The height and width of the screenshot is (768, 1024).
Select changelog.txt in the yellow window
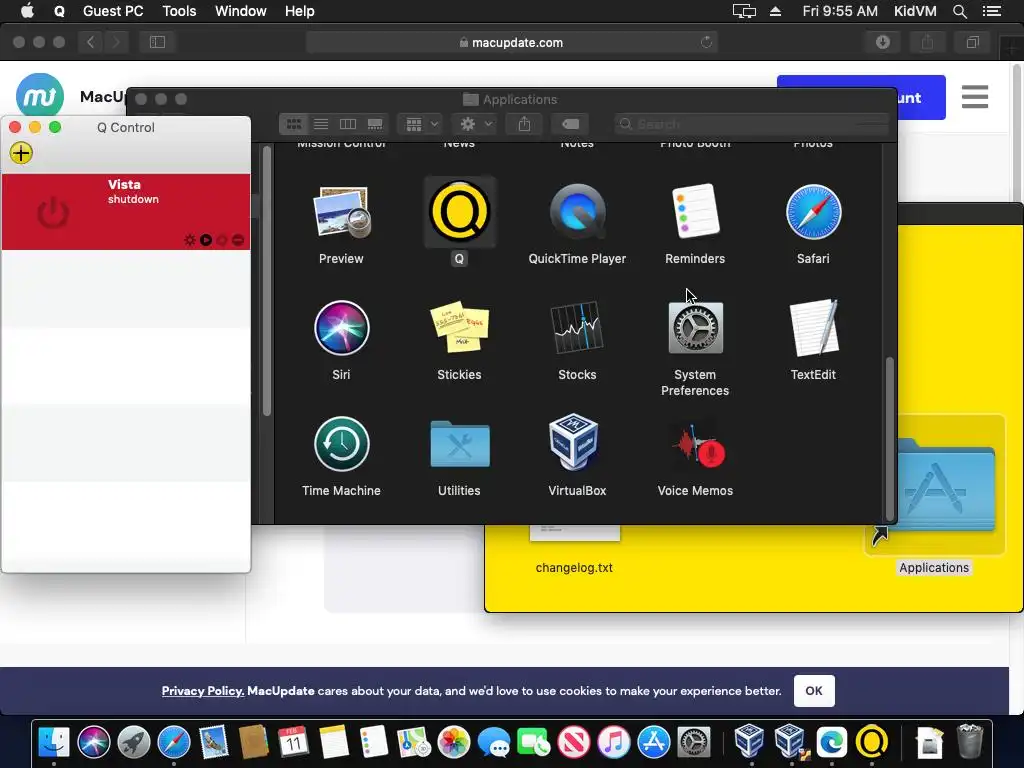pyautogui.click(x=574, y=568)
